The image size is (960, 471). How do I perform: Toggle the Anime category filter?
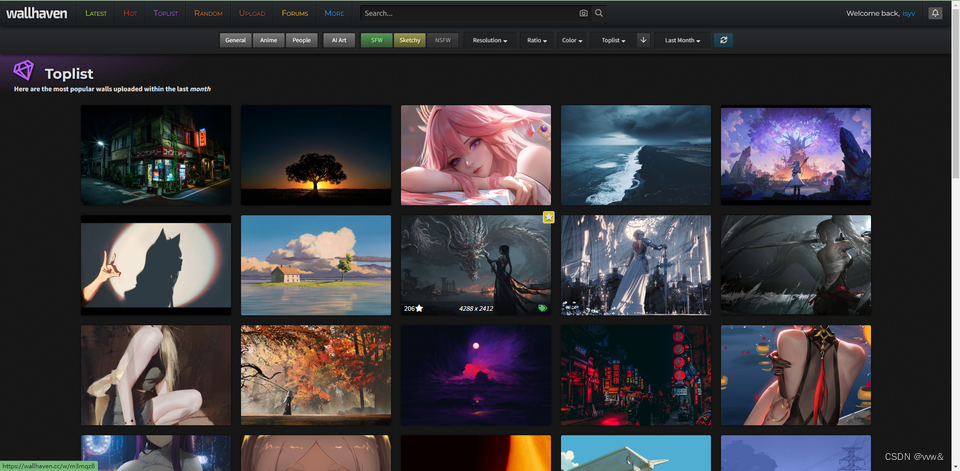pos(268,40)
